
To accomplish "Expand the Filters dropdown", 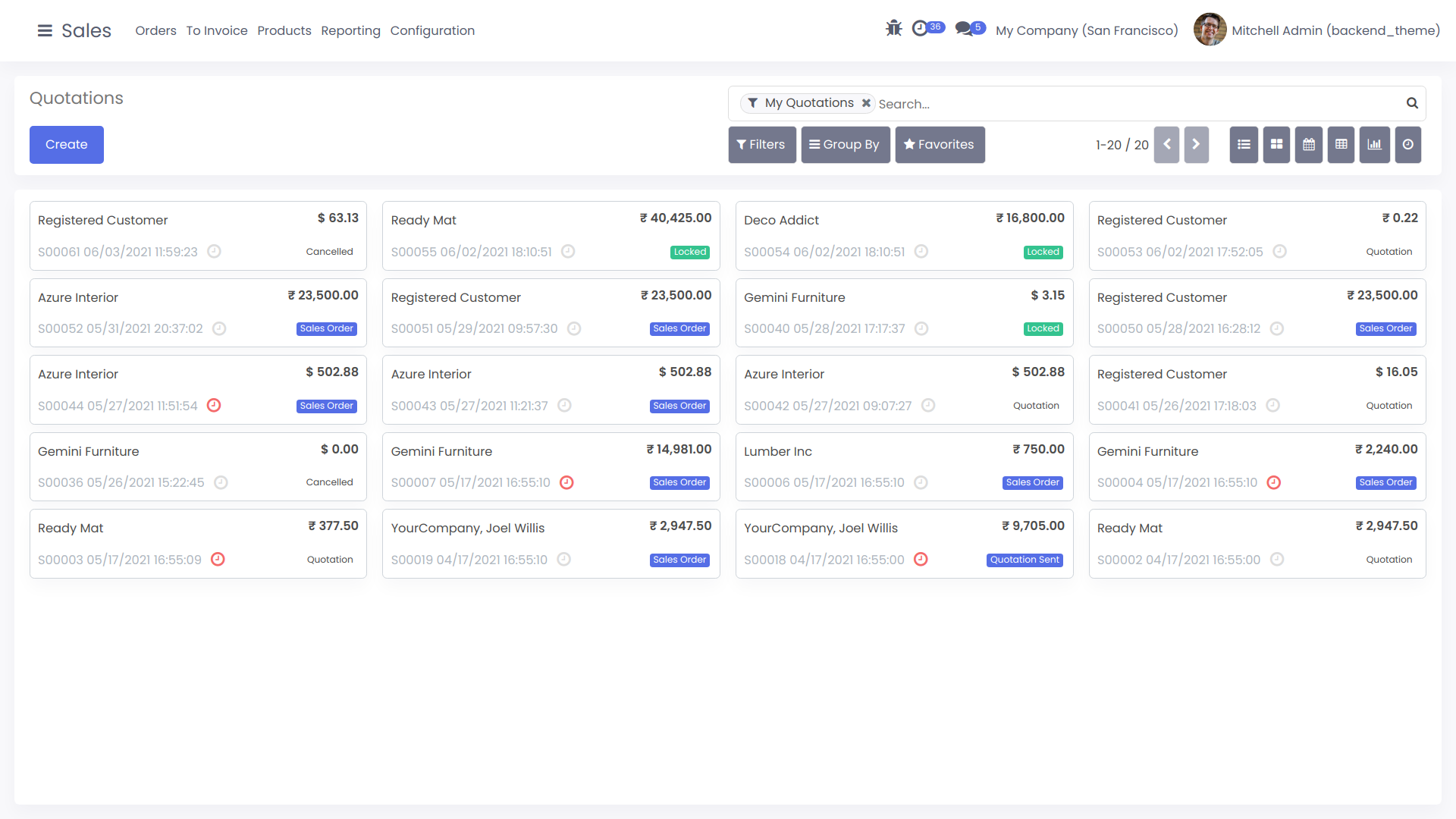I will 761,145.
